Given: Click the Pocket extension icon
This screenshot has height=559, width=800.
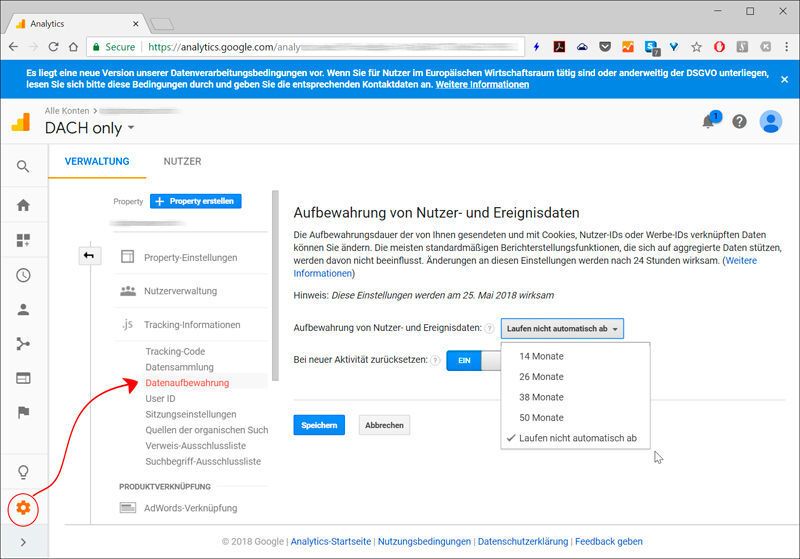Looking at the screenshot, I should pyautogui.click(x=605, y=47).
